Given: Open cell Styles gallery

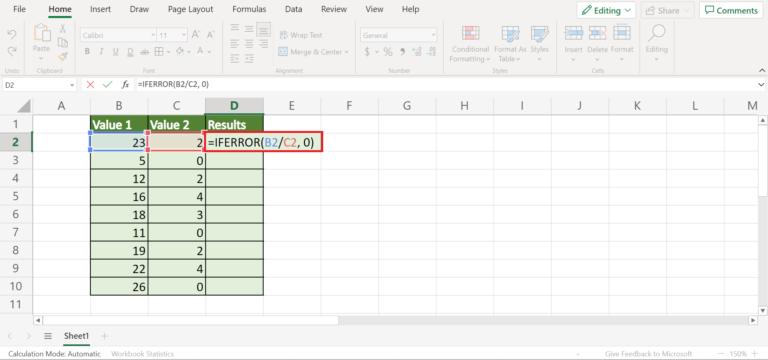Looking at the screenshot, I should (x=539, y=44).
